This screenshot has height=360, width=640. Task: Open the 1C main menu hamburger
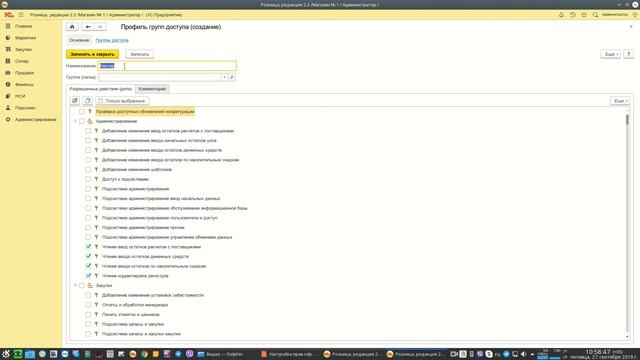pyautogui.click(x=21, y=15)
